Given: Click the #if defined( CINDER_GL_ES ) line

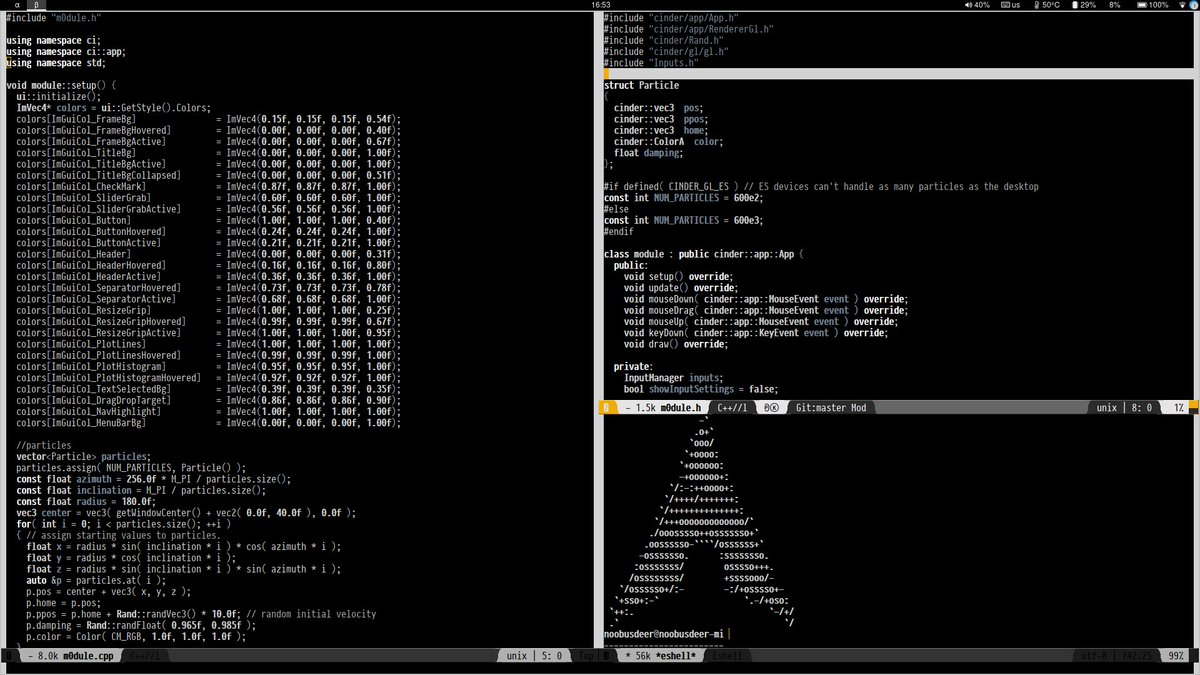Looking at the screenshot, I should pyautogui.click(x=821, y=187).
